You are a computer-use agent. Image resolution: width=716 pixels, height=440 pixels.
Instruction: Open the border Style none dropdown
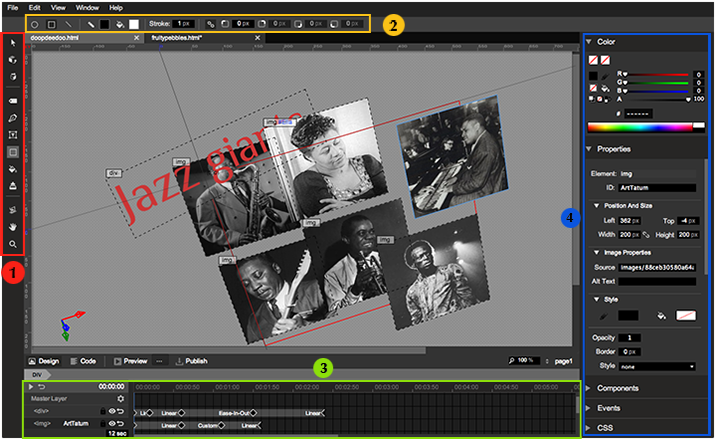click(657, 367)
